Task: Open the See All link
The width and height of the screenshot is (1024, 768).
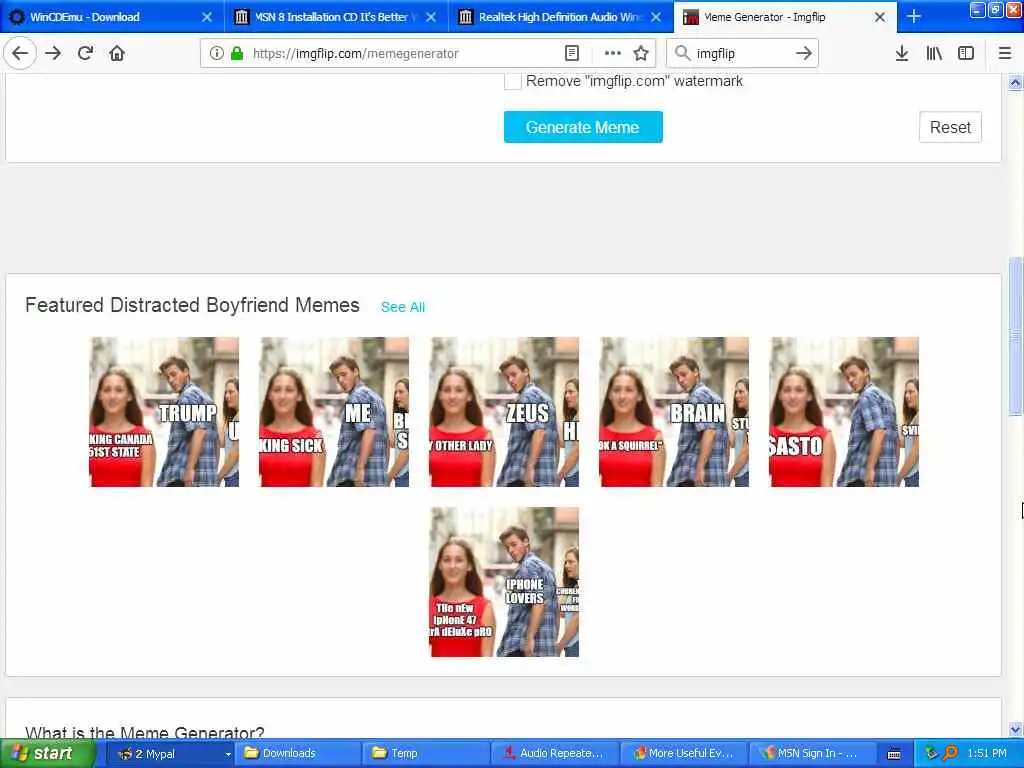Action: (402, 307)
